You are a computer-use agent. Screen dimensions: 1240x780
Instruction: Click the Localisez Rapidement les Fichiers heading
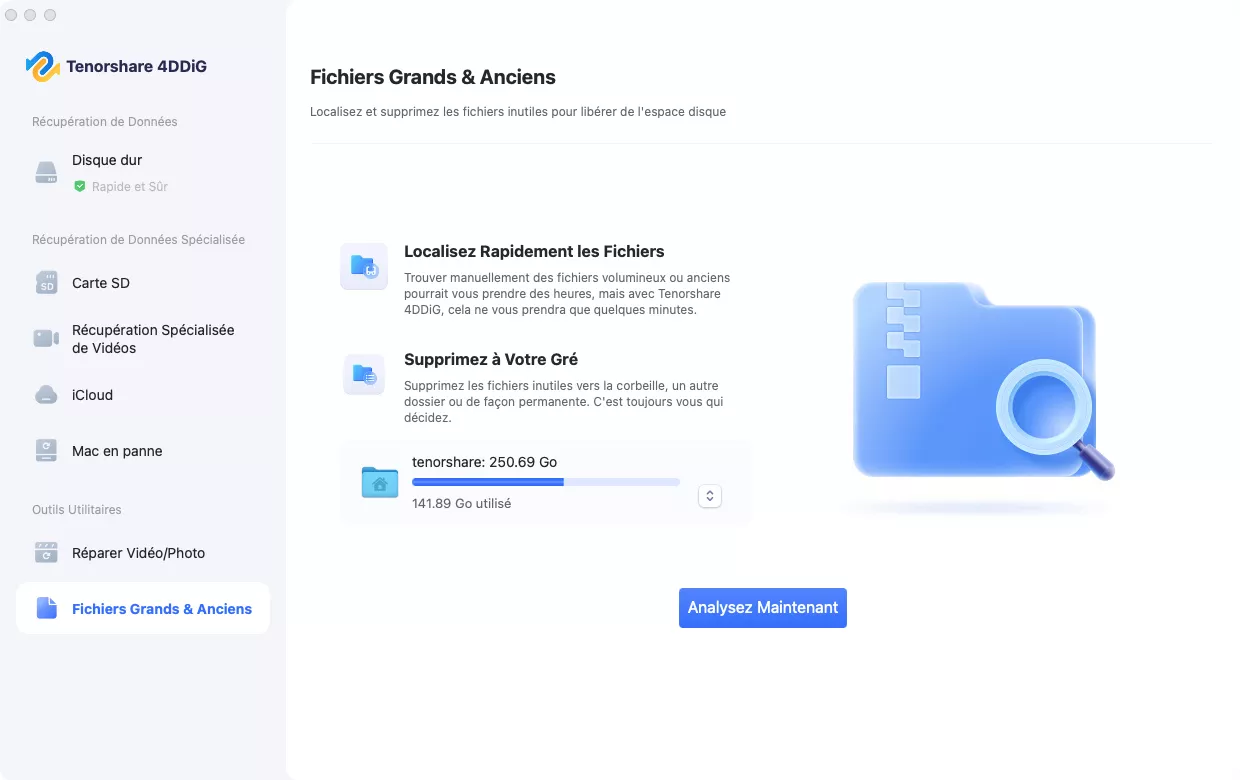[x=534, y=252]
